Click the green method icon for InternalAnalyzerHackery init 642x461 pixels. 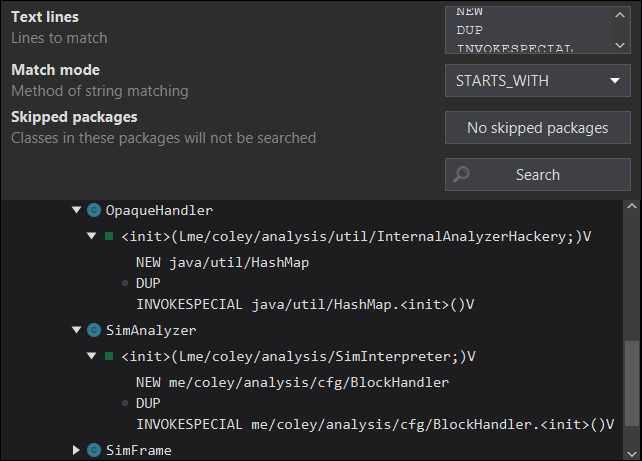coord(109,236)
